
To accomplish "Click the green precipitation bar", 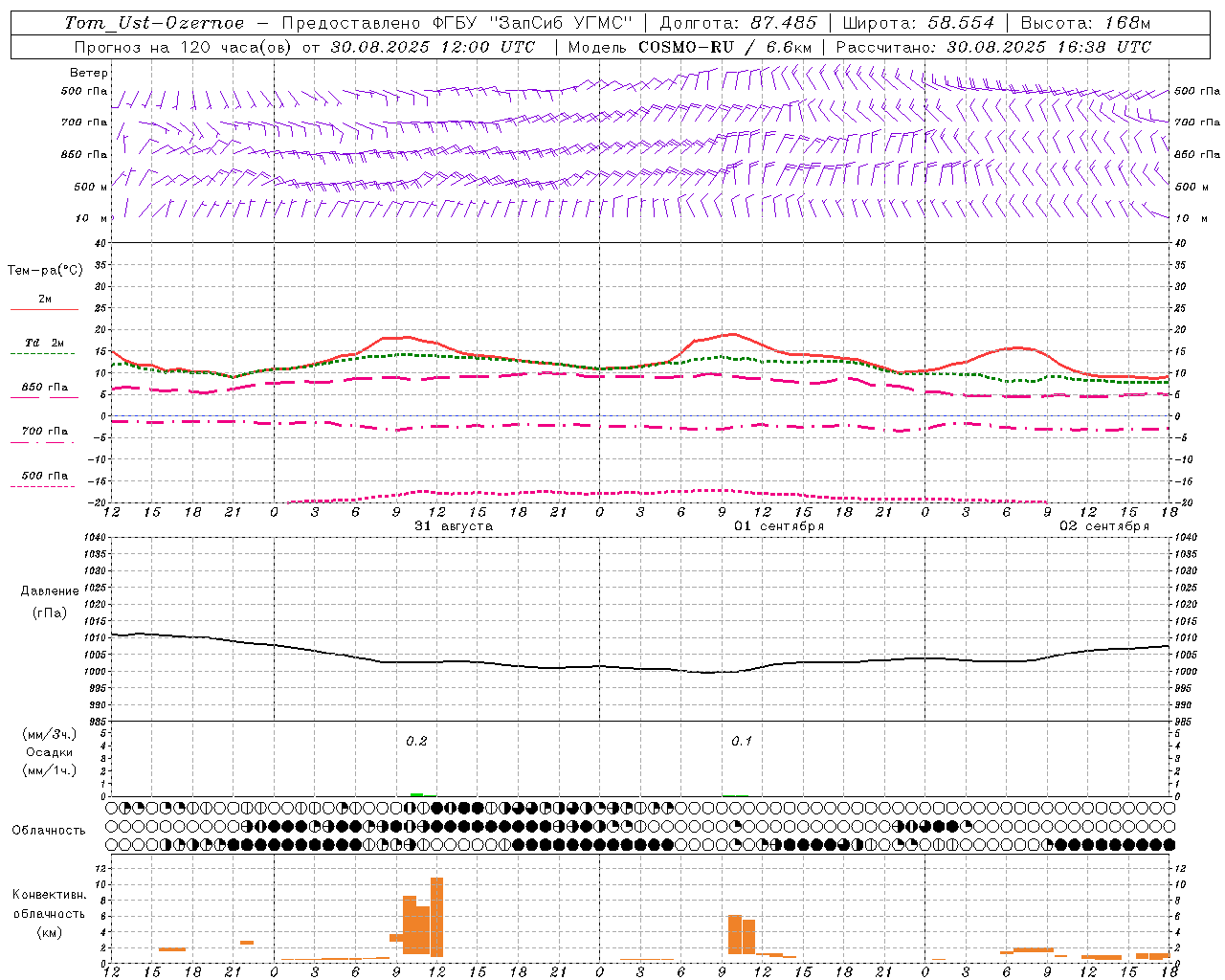I will tap(417, 794).
